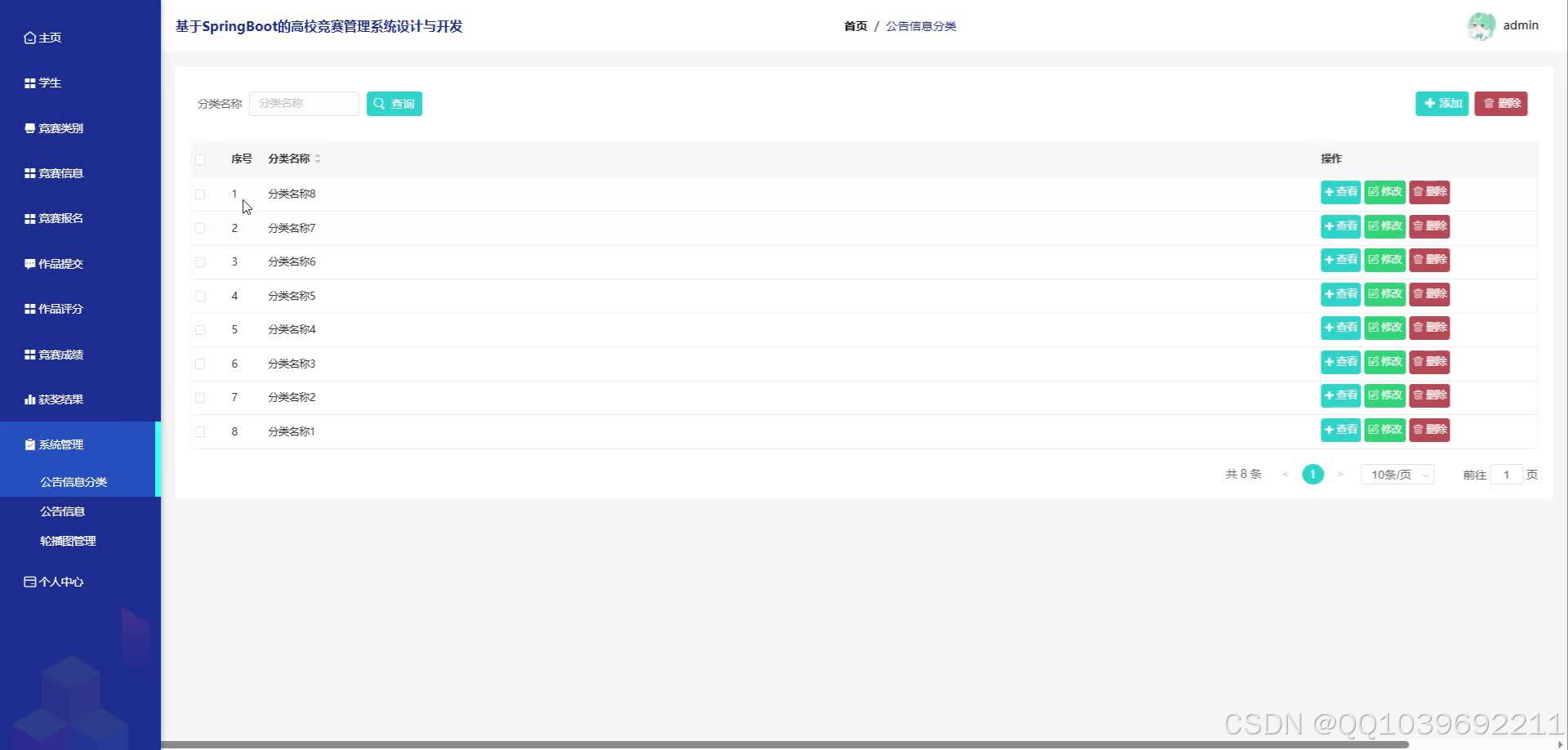Open 个人中心 in the sidebar
The width and height of the screenshot is (1568, 750).
(54, 582)
